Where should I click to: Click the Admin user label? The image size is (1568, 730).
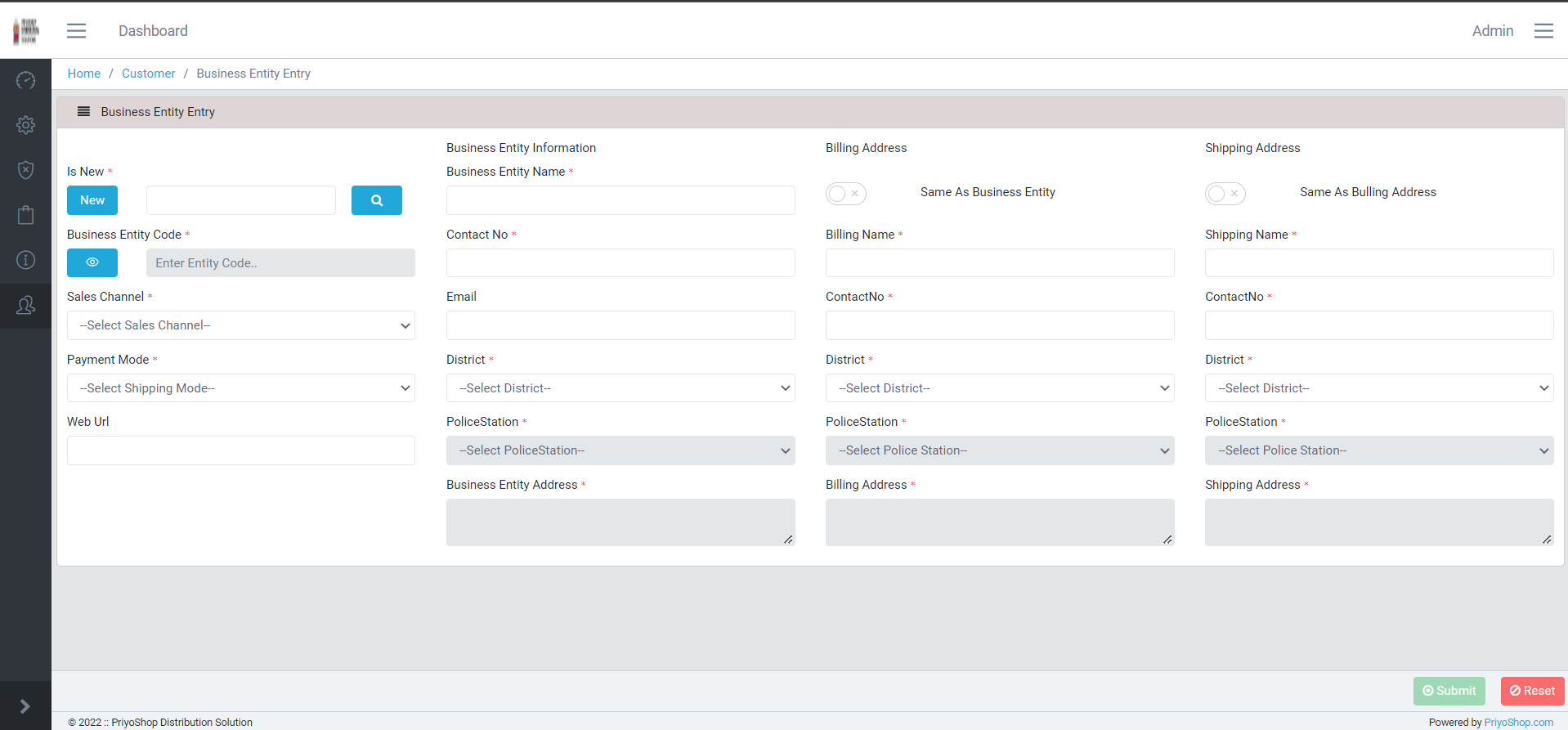tap(1493, 31)
